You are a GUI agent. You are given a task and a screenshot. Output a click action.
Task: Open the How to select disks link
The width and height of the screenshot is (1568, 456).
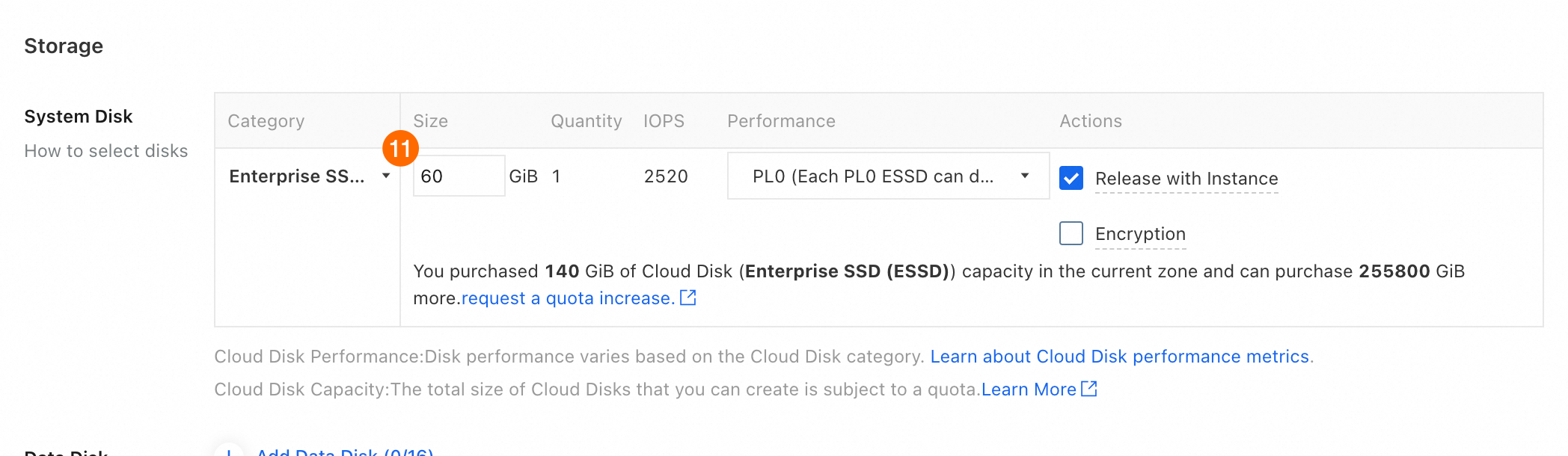pyautogui.click(x=105, y=151)
